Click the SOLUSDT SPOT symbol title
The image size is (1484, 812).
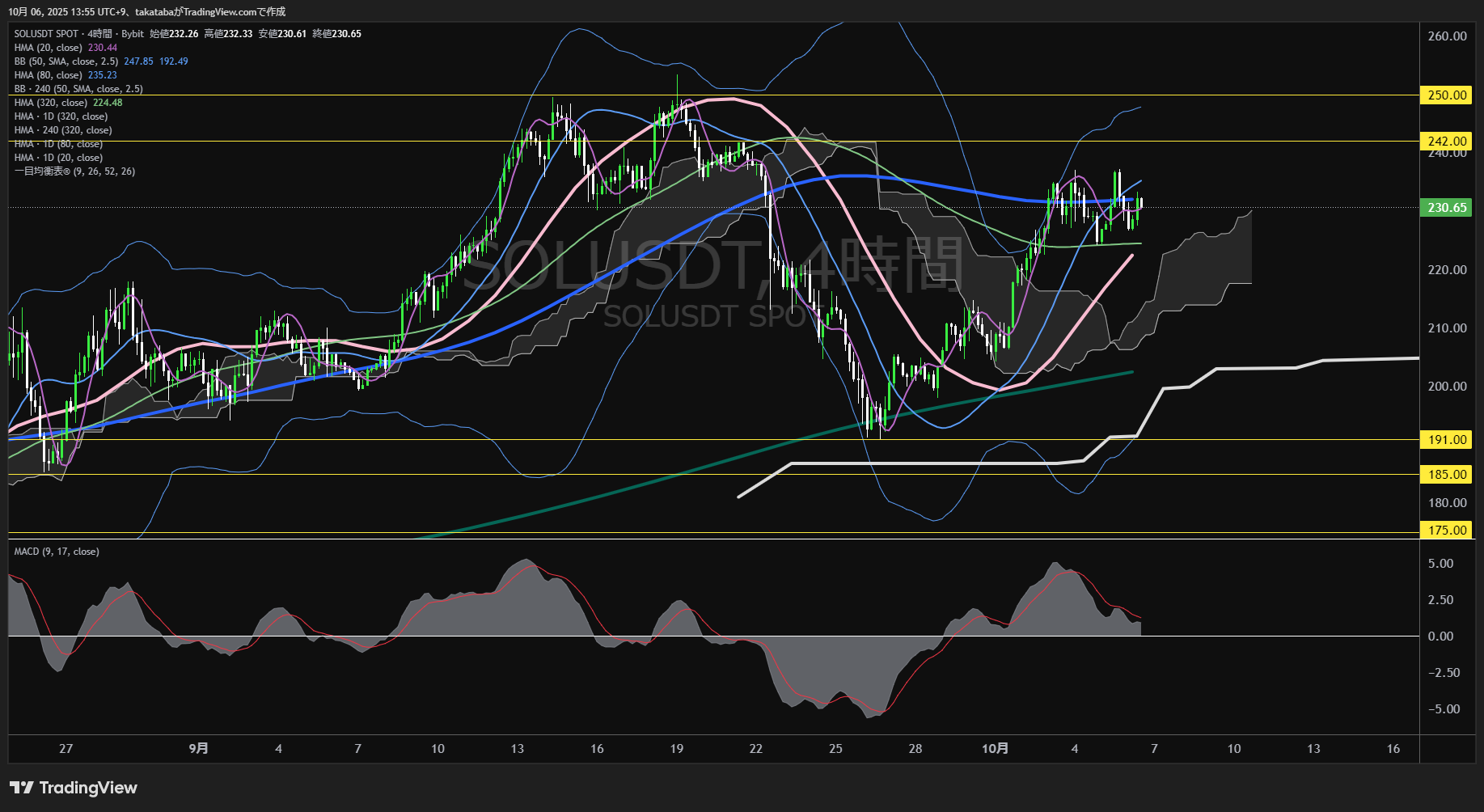point(46,34)
